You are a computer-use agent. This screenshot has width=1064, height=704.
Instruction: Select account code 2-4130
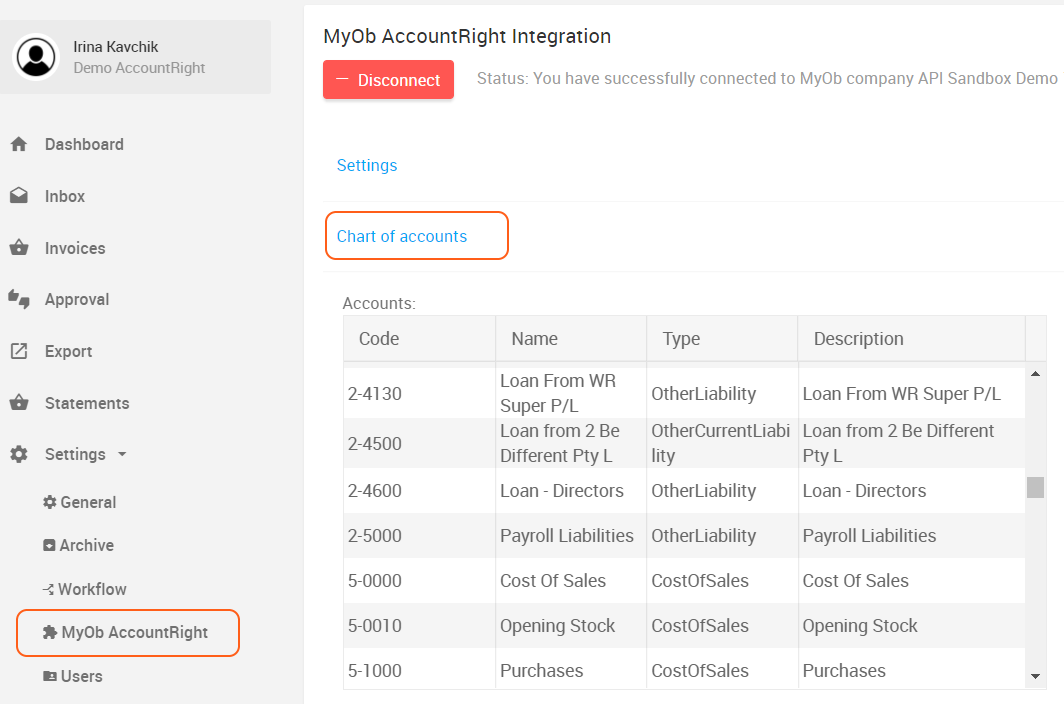[x=375, y=394]
